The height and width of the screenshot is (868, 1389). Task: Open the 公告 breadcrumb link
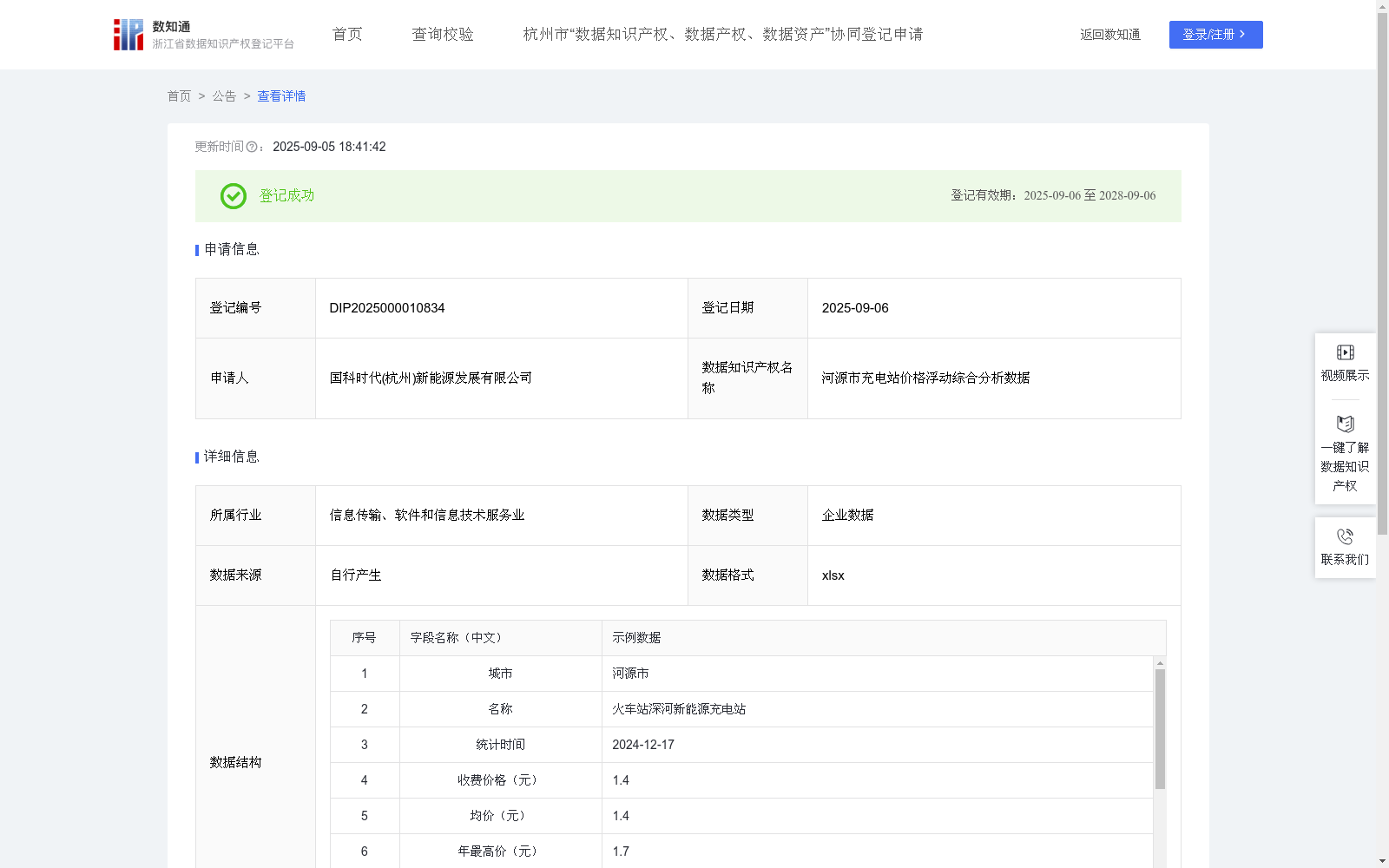pos(224,96)
